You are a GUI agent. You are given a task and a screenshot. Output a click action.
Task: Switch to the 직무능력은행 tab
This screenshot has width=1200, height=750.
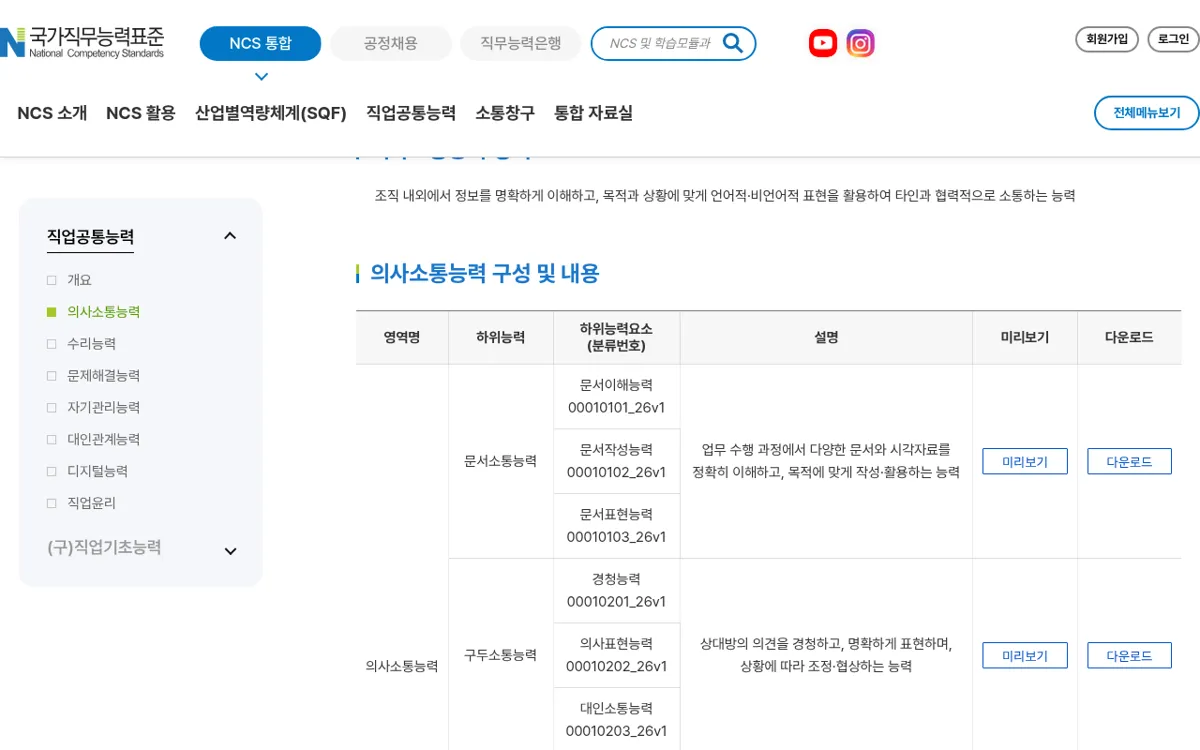click(521, 43)
